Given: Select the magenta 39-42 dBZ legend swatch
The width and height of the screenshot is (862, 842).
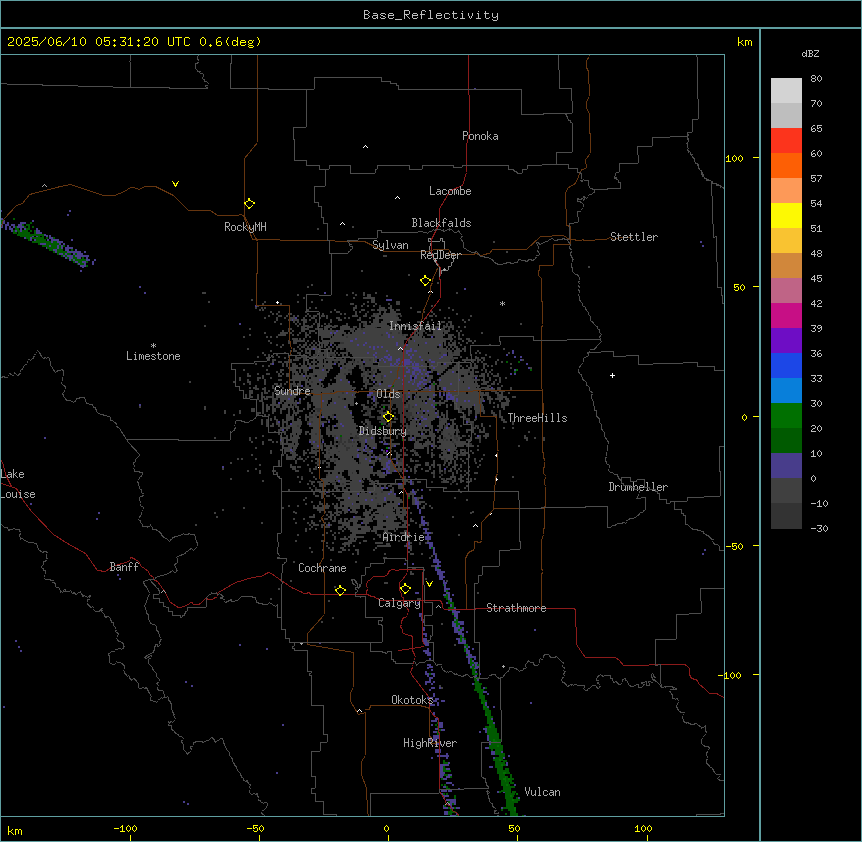Looking at the screenshot, I should [786, 315].
